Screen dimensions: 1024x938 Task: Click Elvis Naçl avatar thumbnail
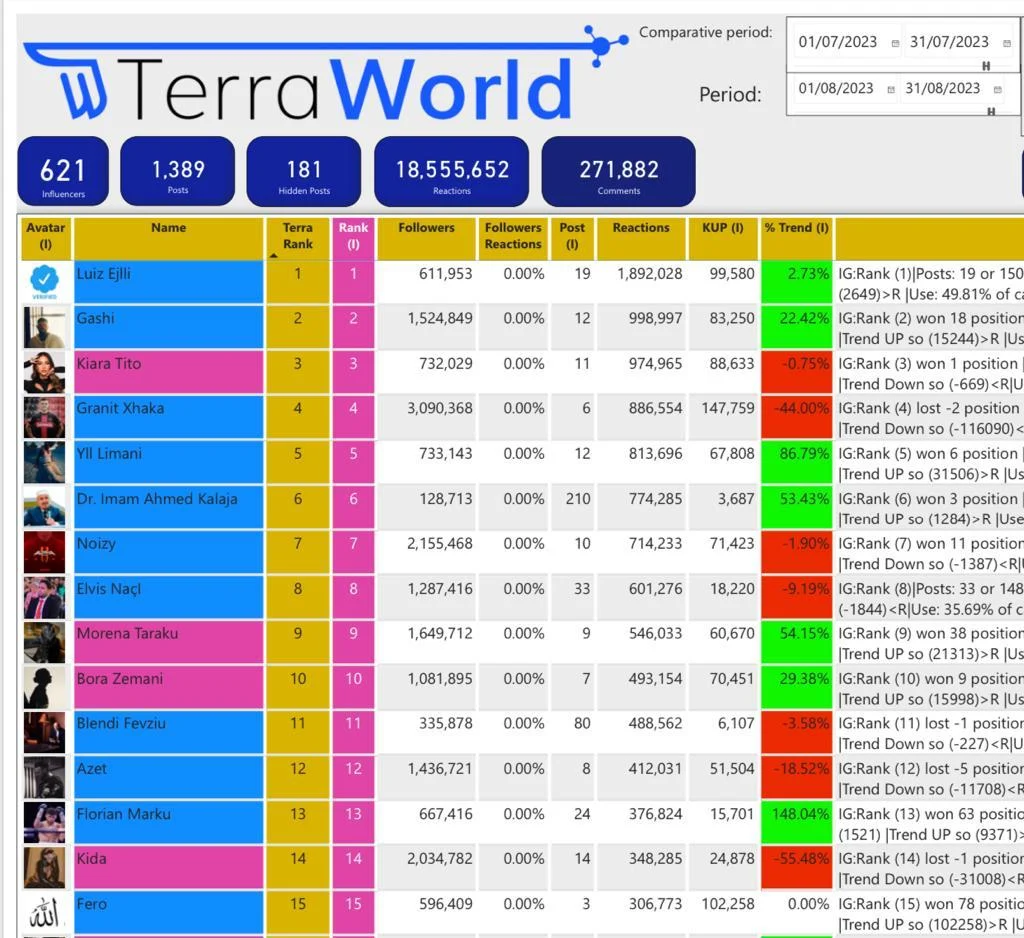[44, 598]
